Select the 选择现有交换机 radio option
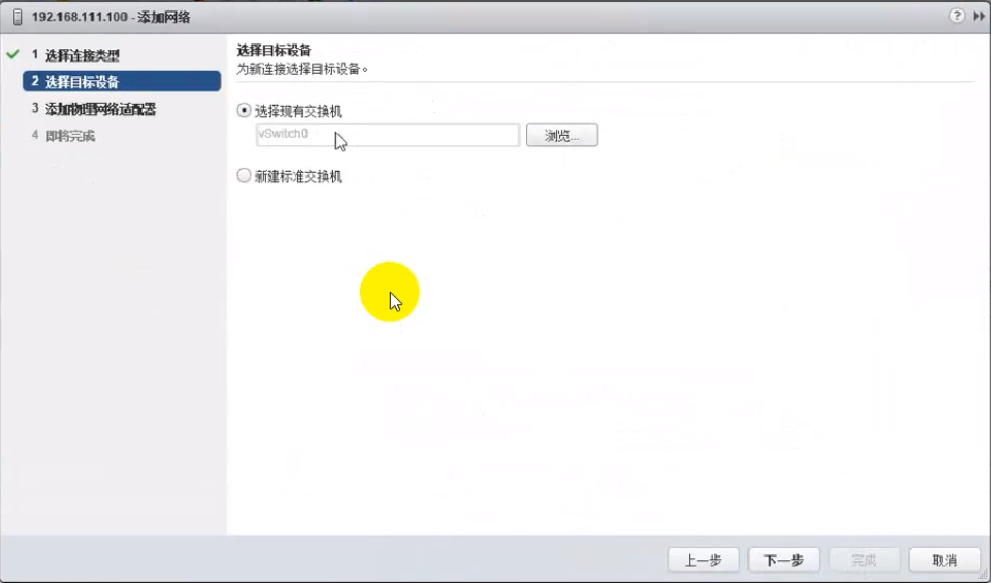 coord(243,111)
